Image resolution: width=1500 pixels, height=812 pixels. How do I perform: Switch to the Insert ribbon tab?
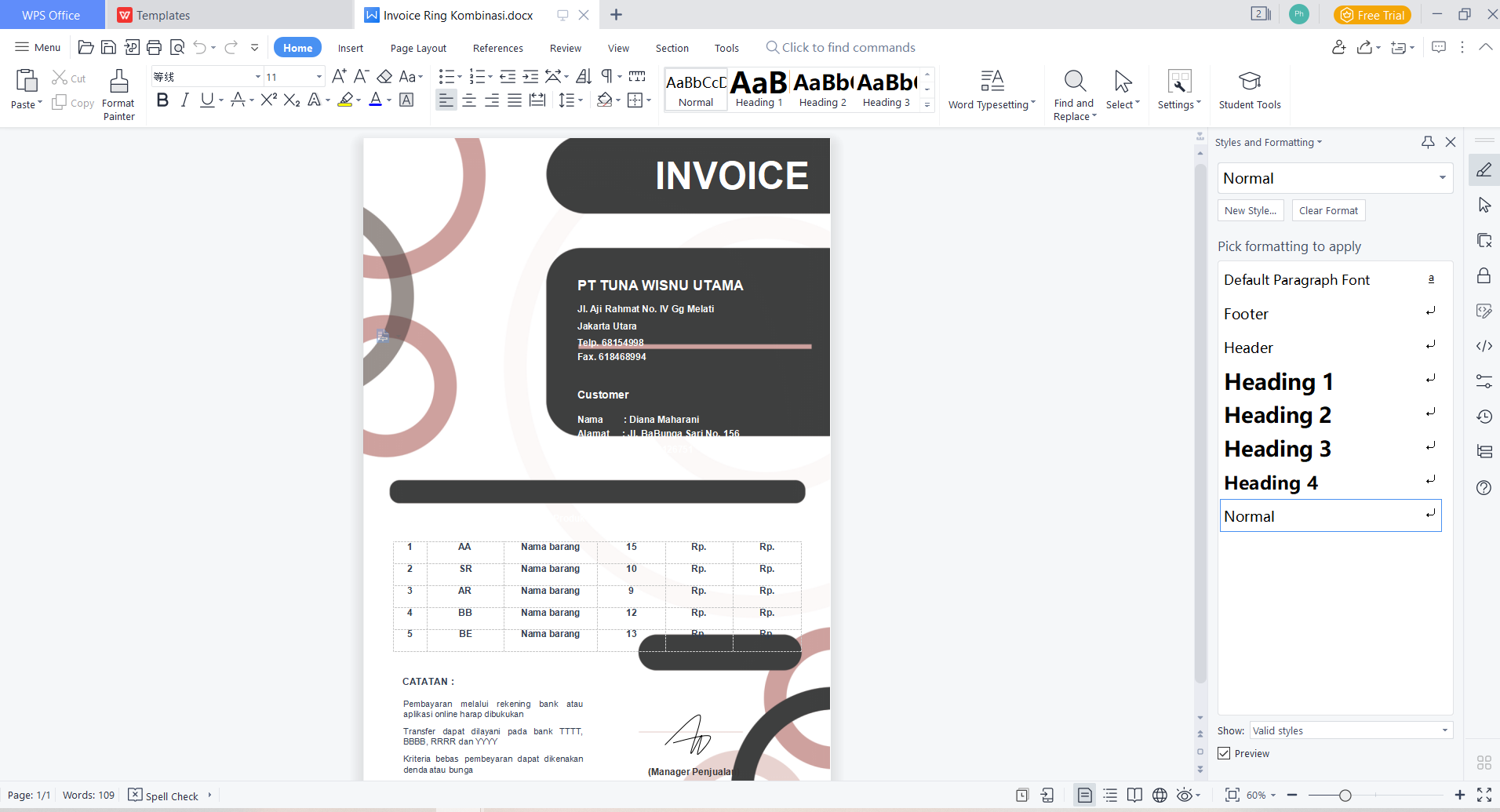coord(350,48)
